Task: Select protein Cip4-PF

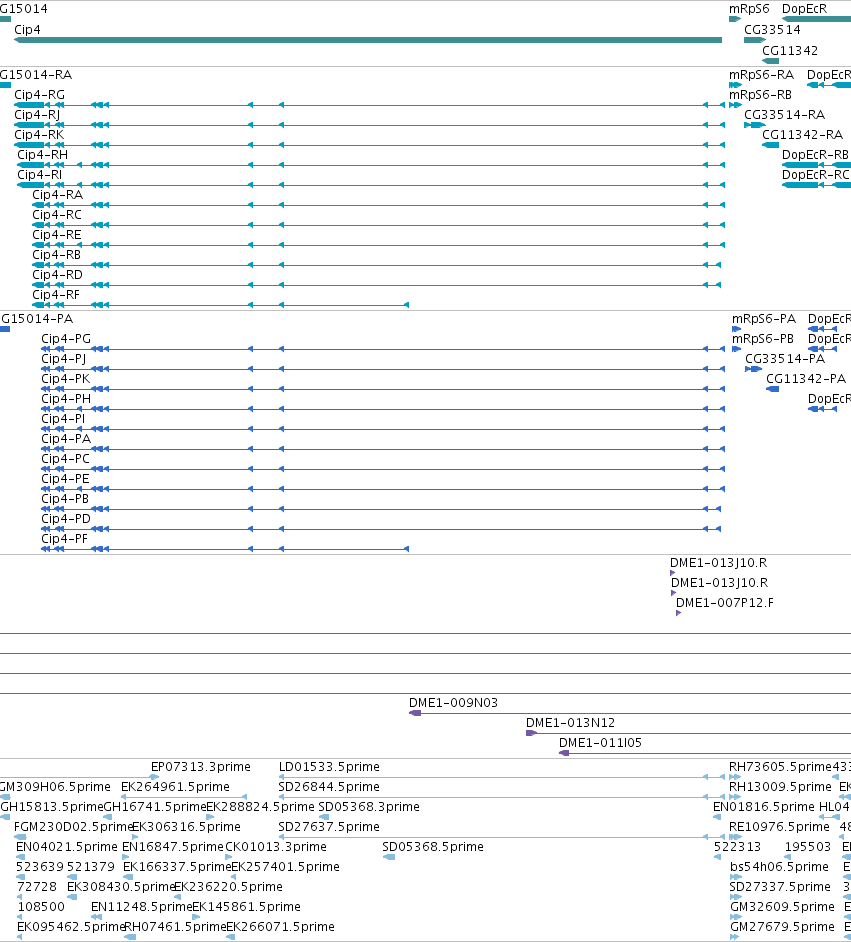Action: 225,549
